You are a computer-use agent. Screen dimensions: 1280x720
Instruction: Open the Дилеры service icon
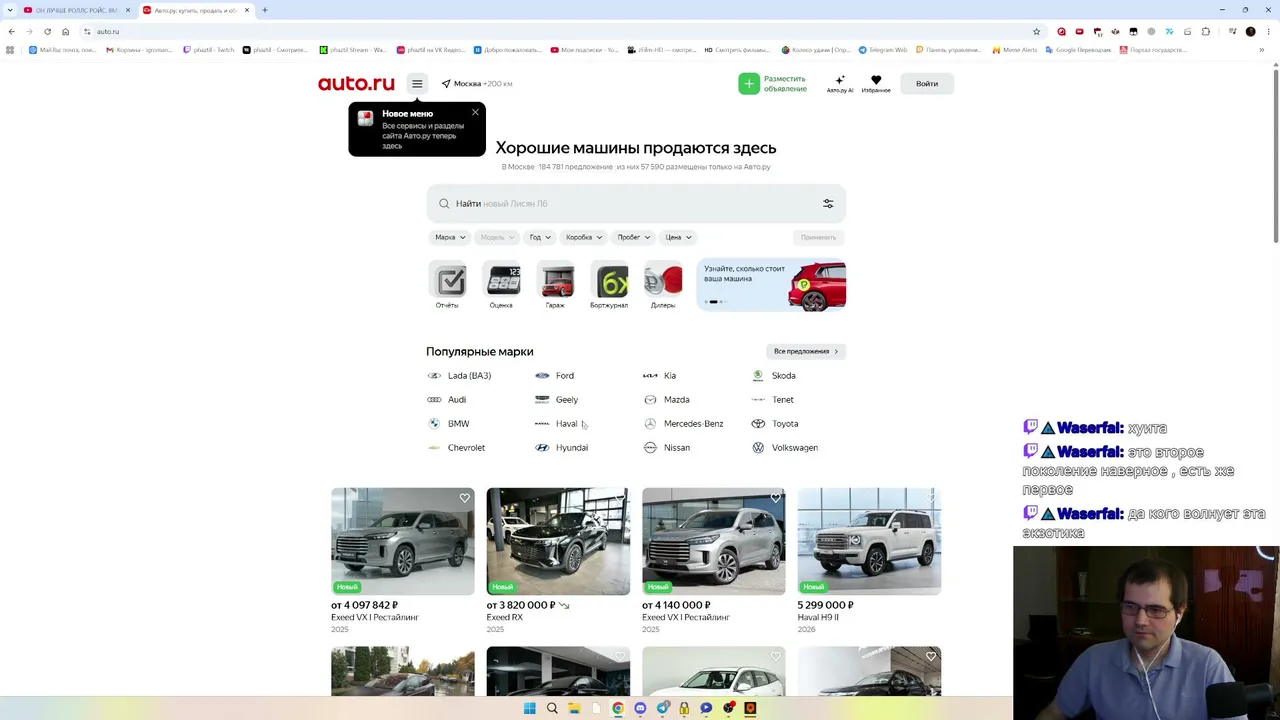point(663,285)
